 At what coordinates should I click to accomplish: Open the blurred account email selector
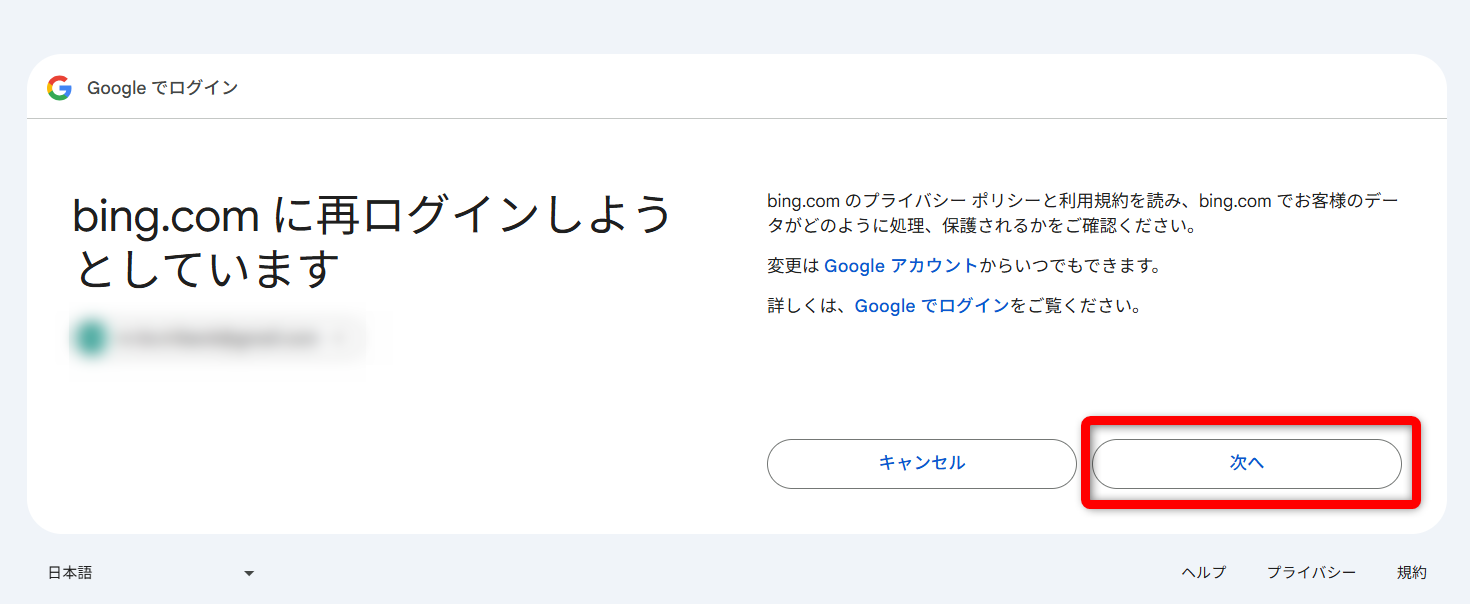pyautogui.click(x=216, y=339)
